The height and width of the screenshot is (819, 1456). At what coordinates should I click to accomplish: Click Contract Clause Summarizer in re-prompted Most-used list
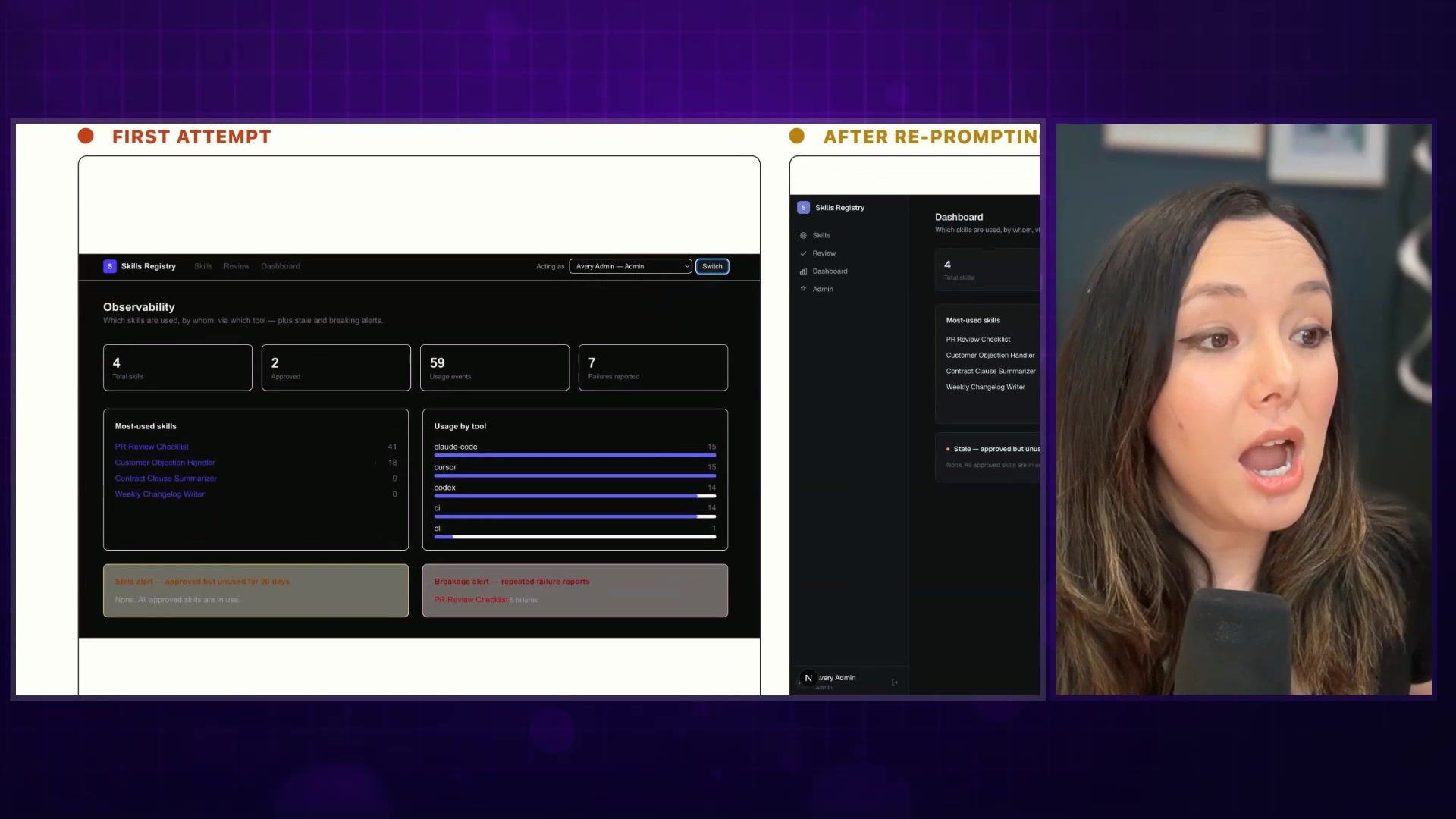(x=990, y=372)
